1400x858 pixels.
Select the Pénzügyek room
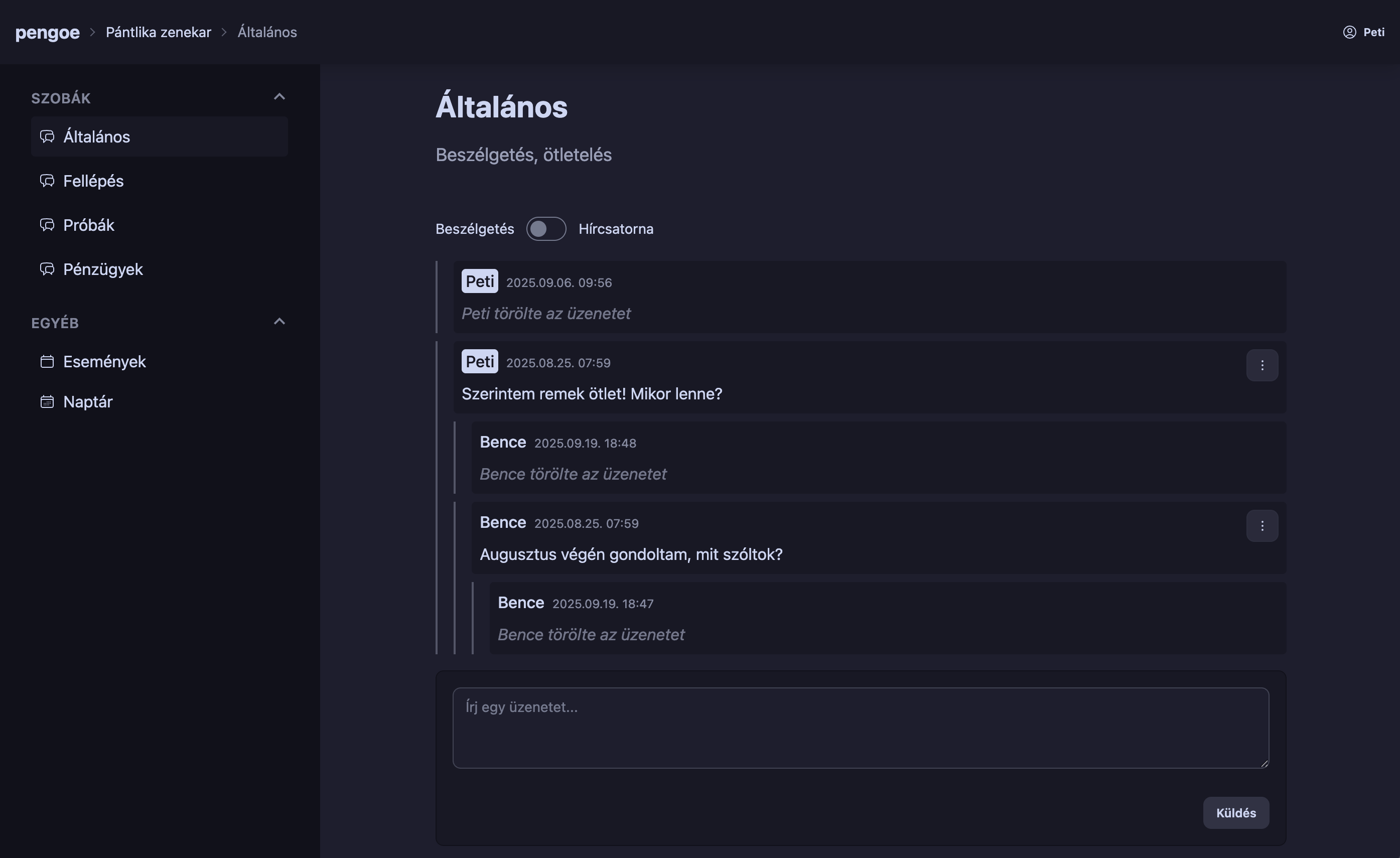(x=103, y=269)
